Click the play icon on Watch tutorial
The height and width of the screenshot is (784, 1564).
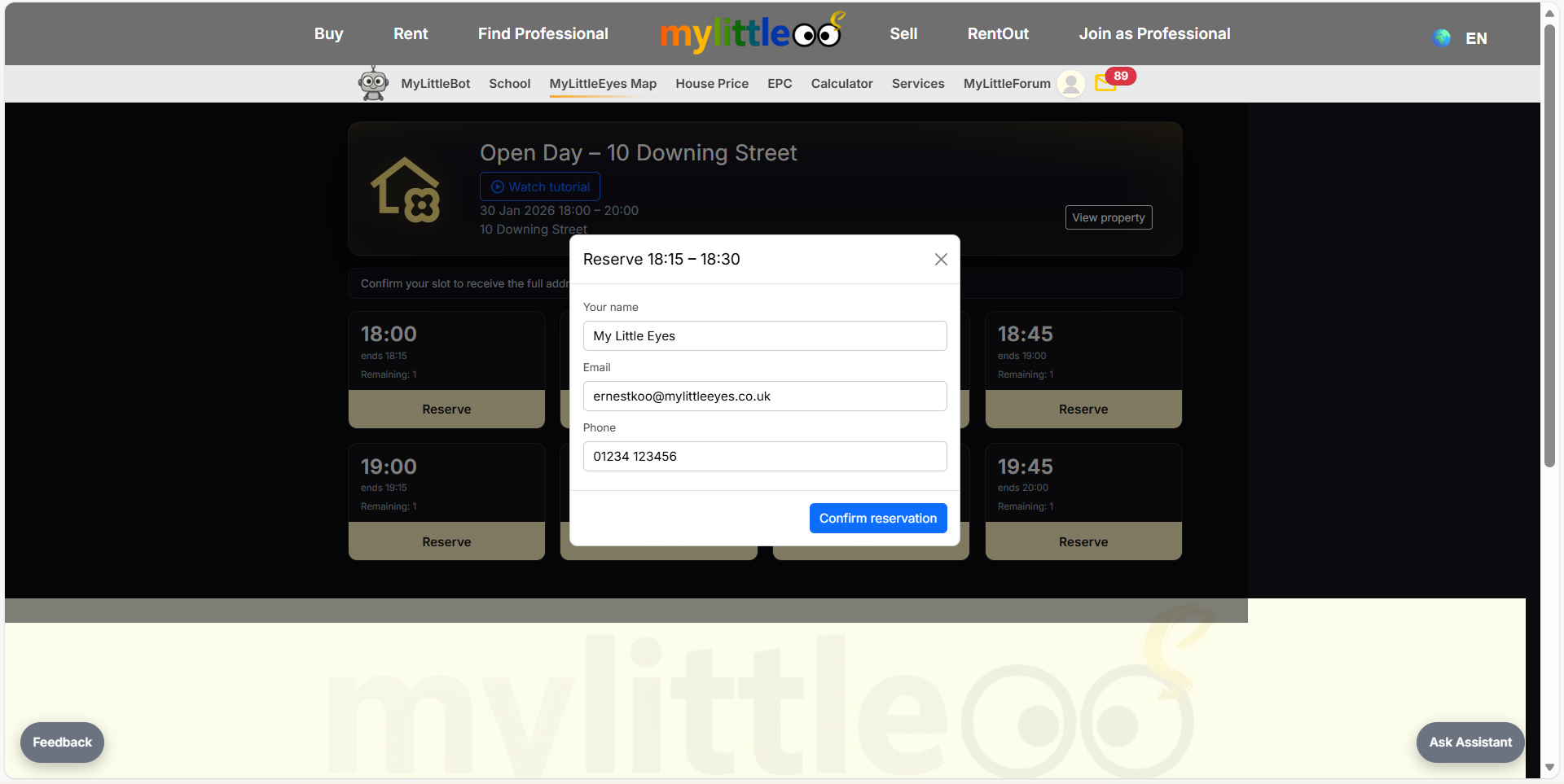pos(497,186)
